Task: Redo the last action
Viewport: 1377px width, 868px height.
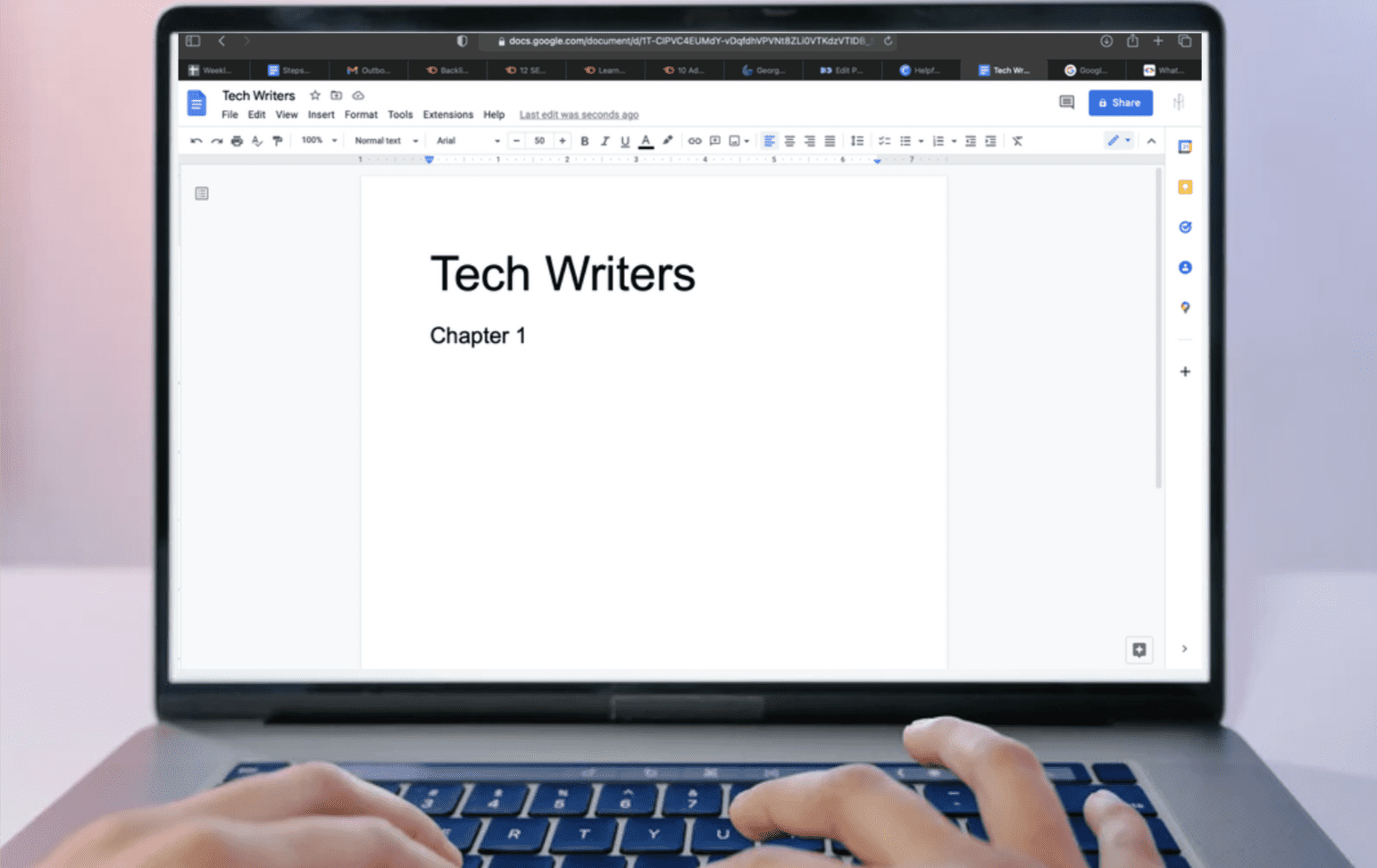Action: click(x=216, y=141)
